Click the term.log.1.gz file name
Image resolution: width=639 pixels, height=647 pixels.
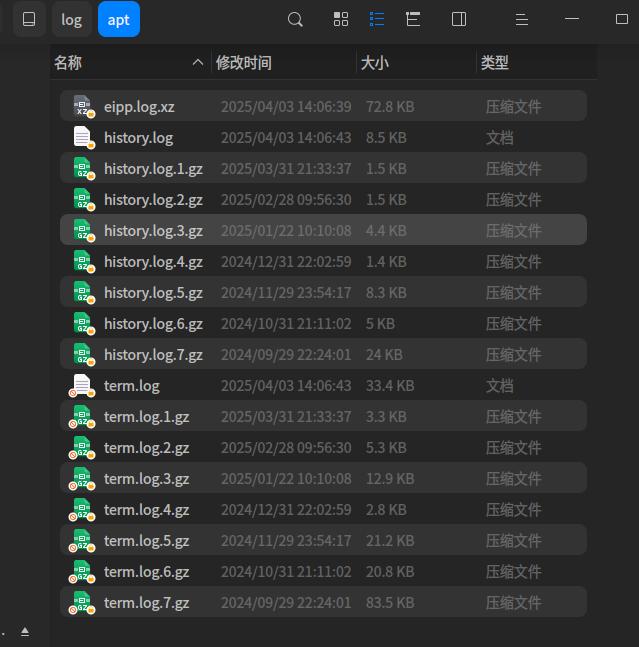pos(146,417)
